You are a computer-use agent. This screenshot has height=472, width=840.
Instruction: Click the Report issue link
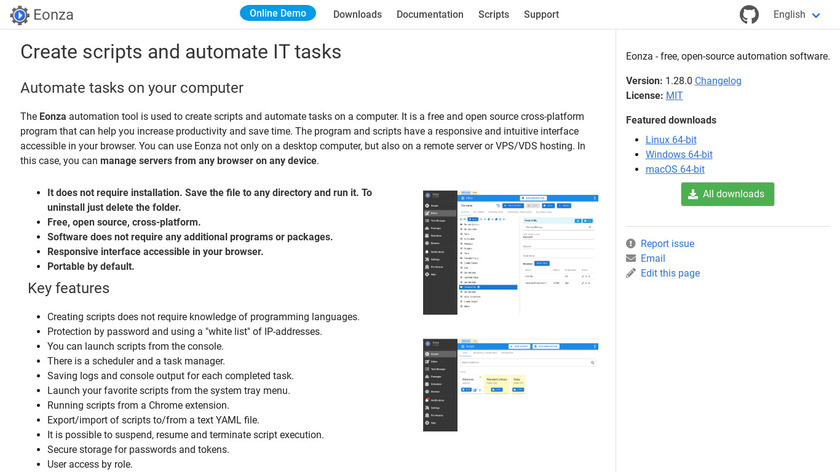click(667, 244)
